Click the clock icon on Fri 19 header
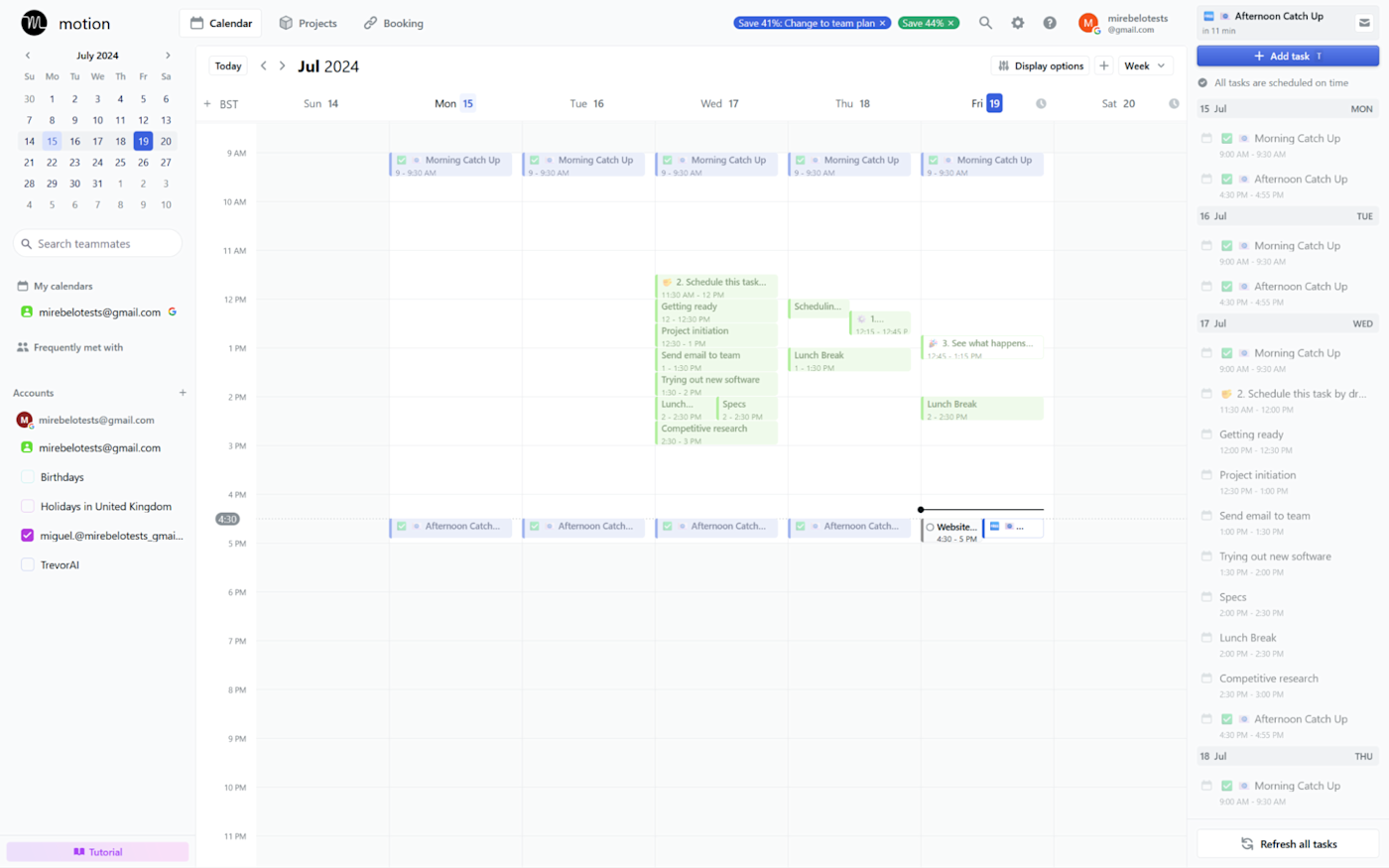 tap(1041, 103)
